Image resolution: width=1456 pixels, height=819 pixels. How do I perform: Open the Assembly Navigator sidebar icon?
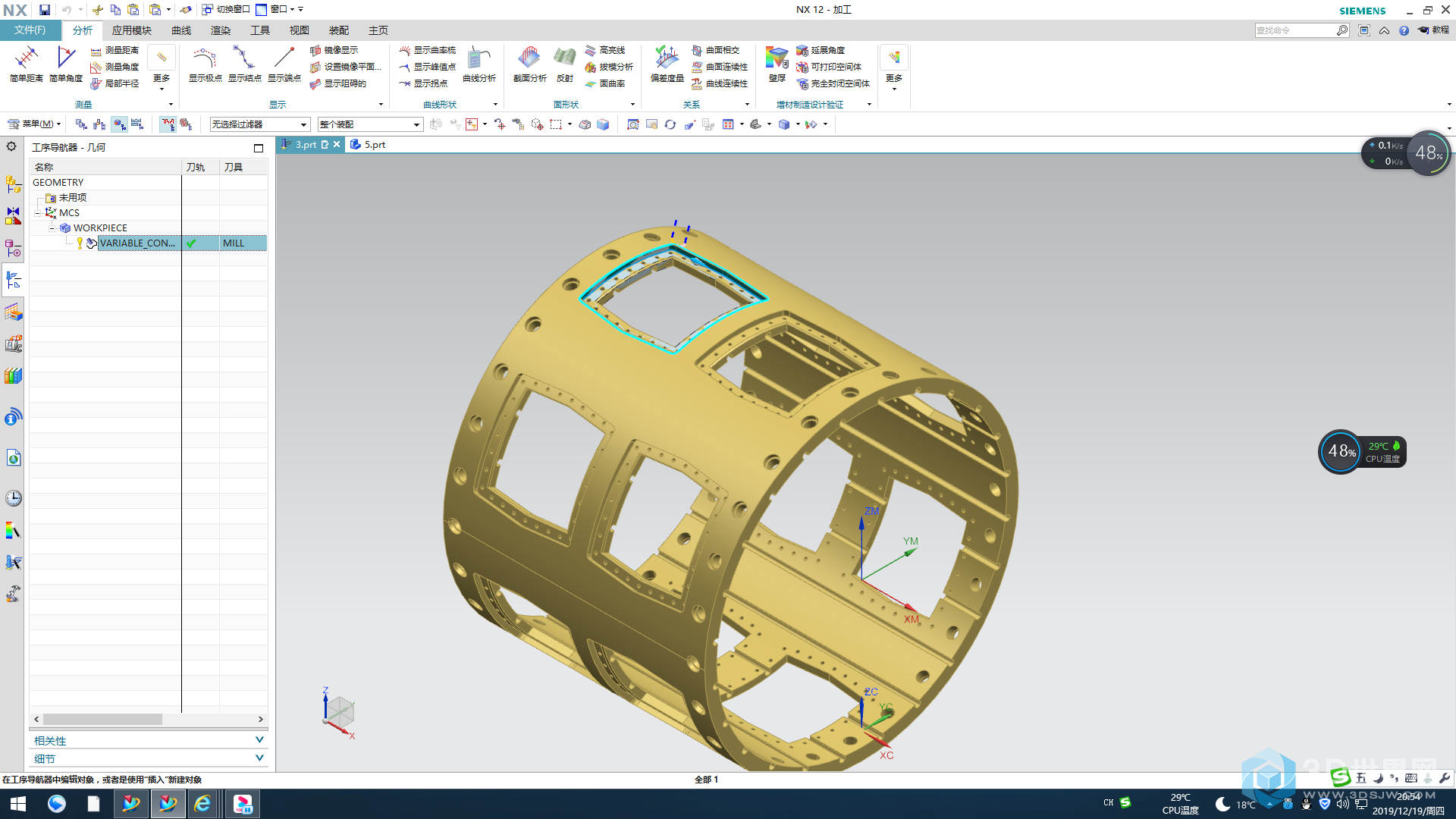tap(13, 184)
